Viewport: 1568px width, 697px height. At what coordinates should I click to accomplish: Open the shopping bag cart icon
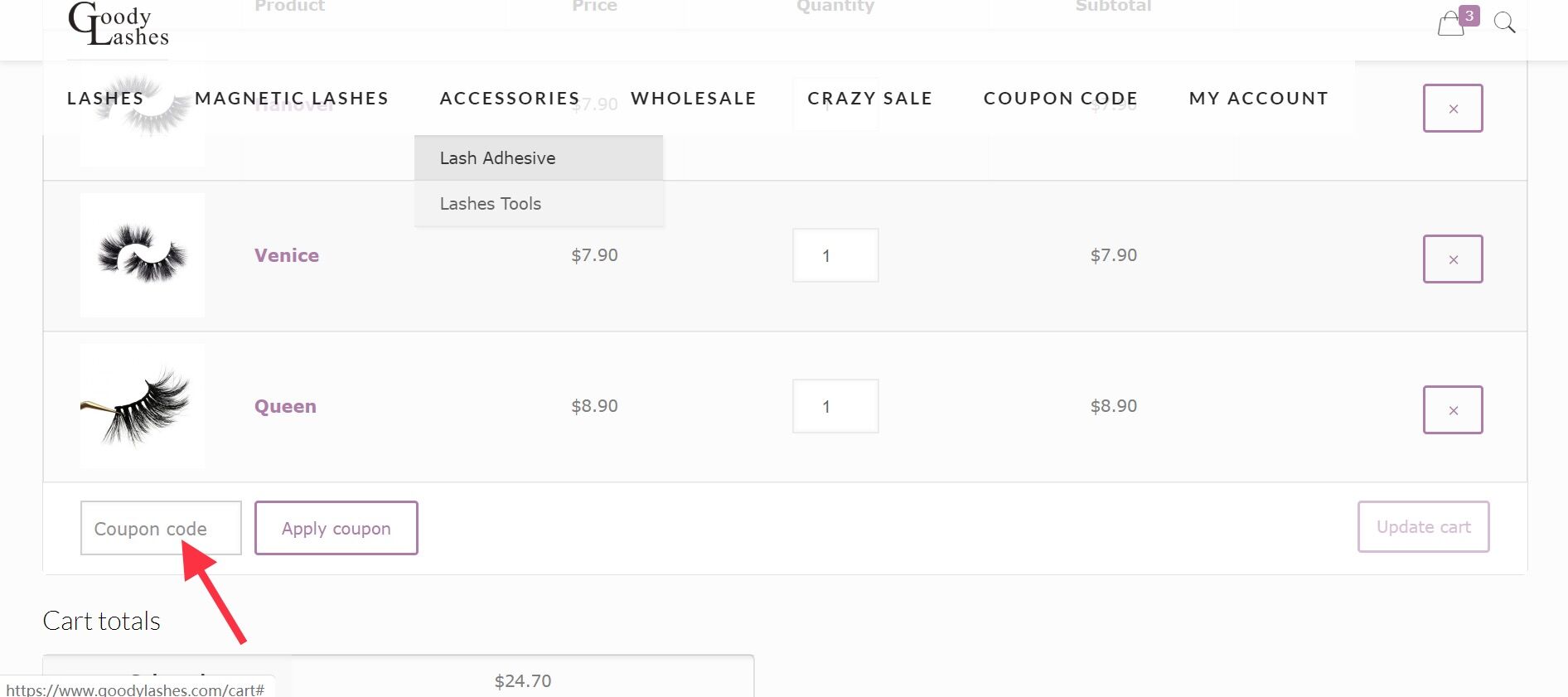(x=1450, y=23)
